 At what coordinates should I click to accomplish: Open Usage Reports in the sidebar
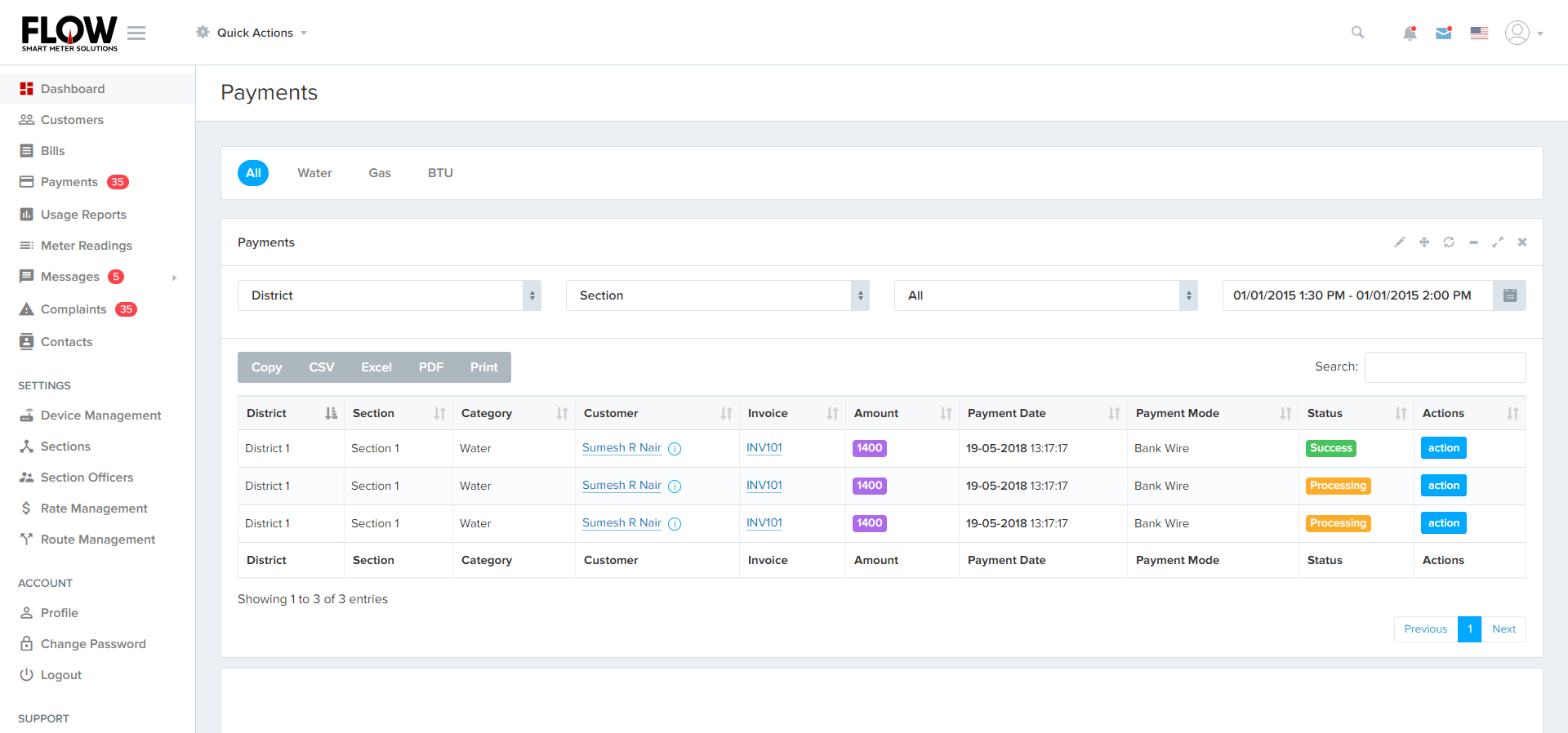pyautogui.click(x=83, y=215)
